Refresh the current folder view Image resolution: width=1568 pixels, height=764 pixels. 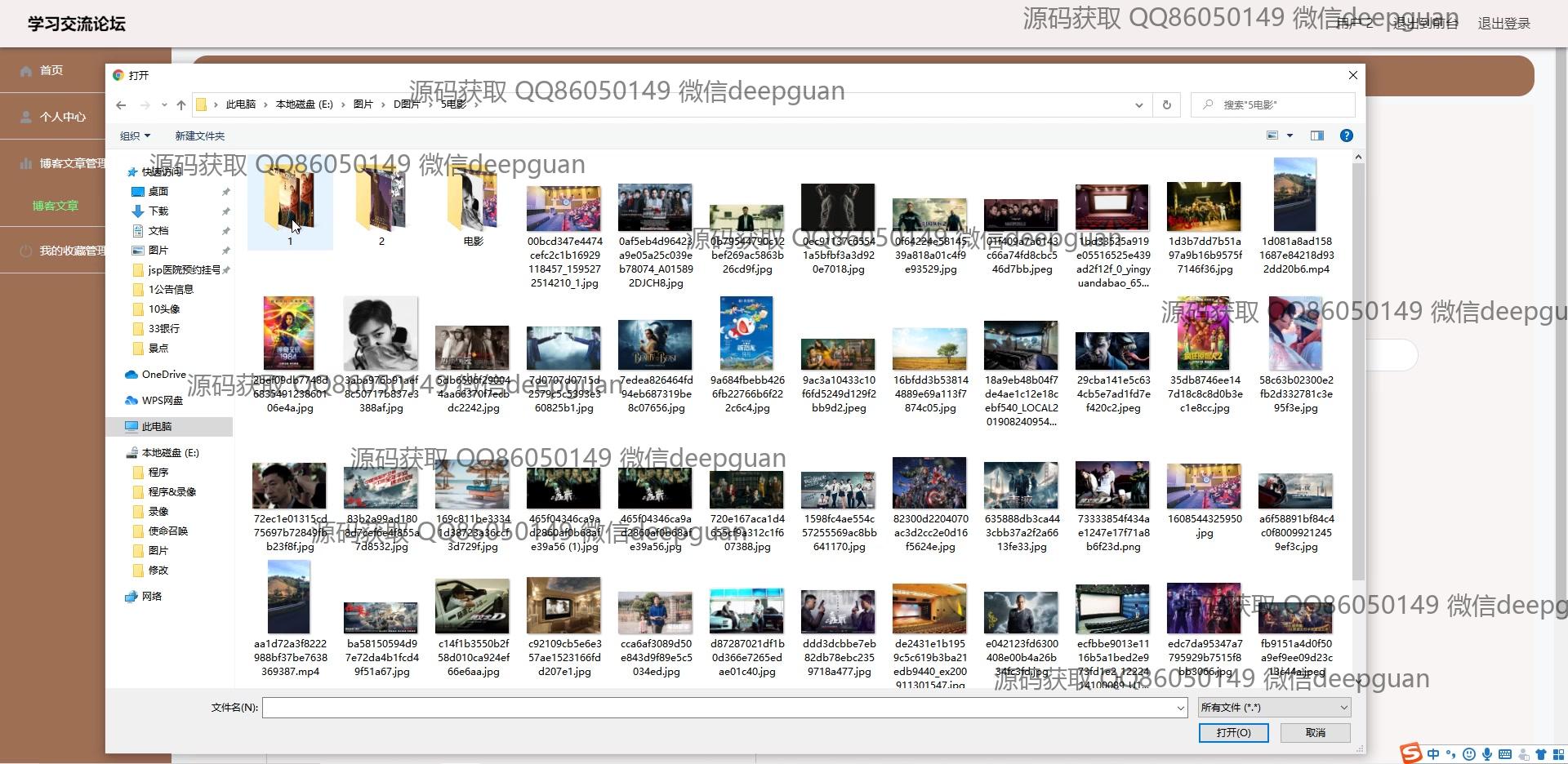click(1166, 105)
